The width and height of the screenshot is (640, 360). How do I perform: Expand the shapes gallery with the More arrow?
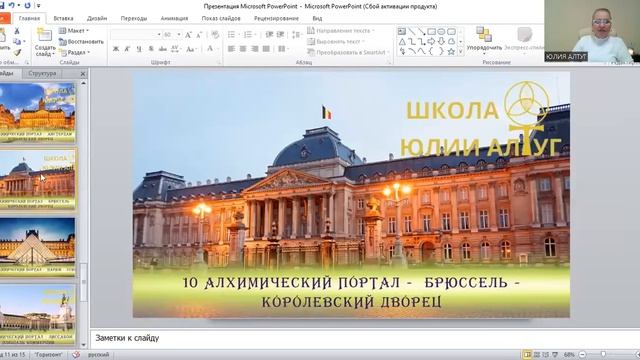click(461, 52)
